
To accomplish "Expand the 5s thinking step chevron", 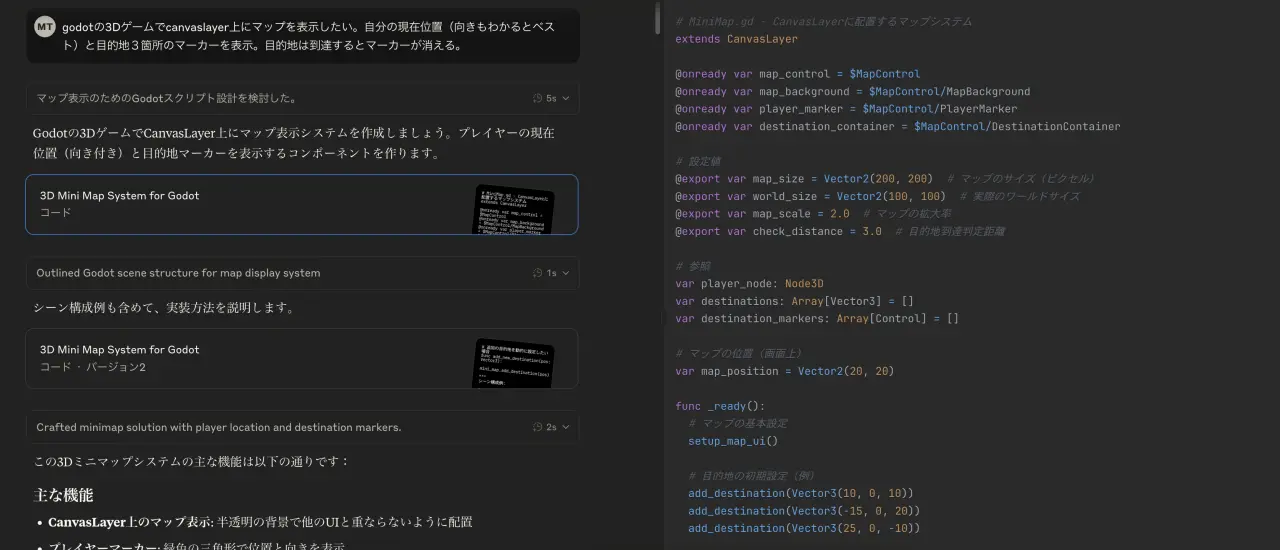I will click(x=566, y=98).
